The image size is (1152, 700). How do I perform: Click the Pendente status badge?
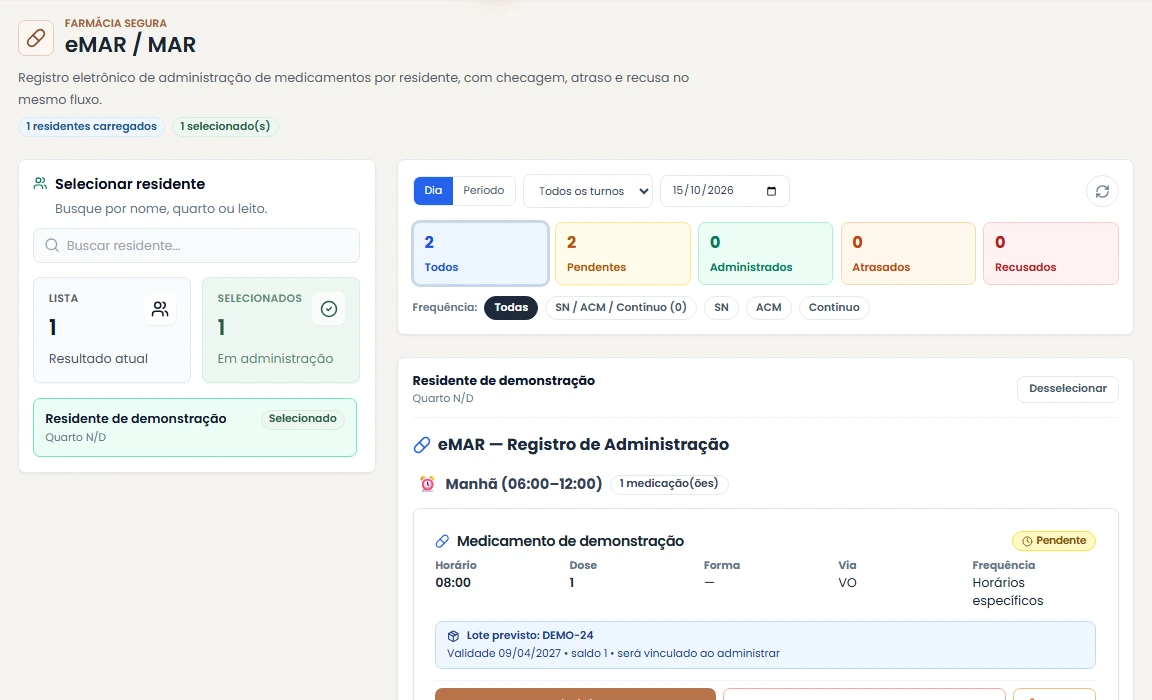coord(1054,541)
